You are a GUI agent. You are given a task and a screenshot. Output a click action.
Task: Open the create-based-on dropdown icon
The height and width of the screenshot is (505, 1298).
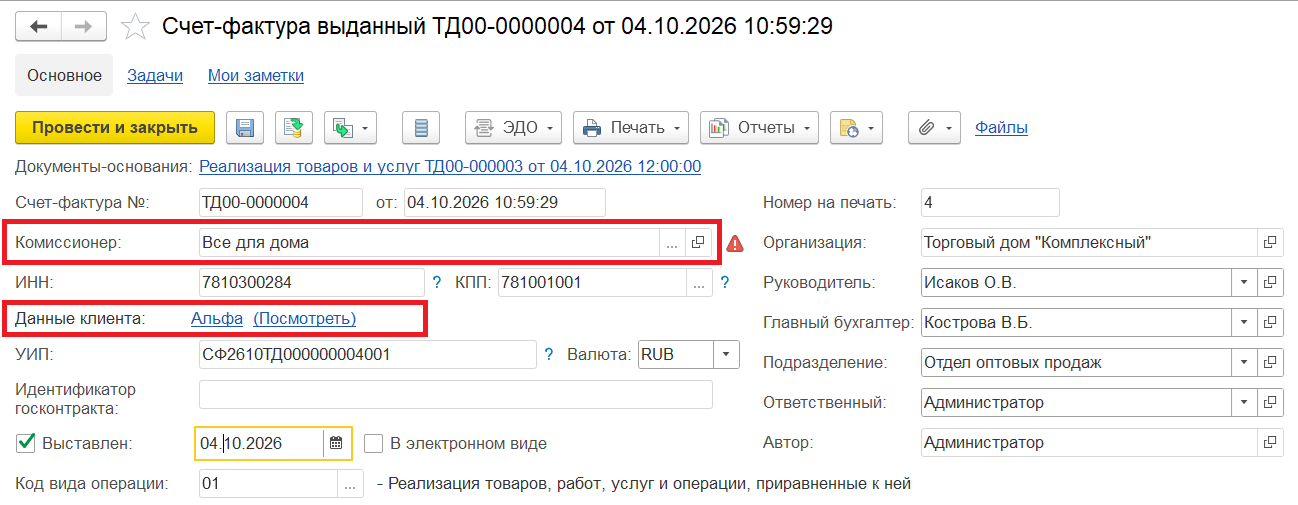[350, 127]
